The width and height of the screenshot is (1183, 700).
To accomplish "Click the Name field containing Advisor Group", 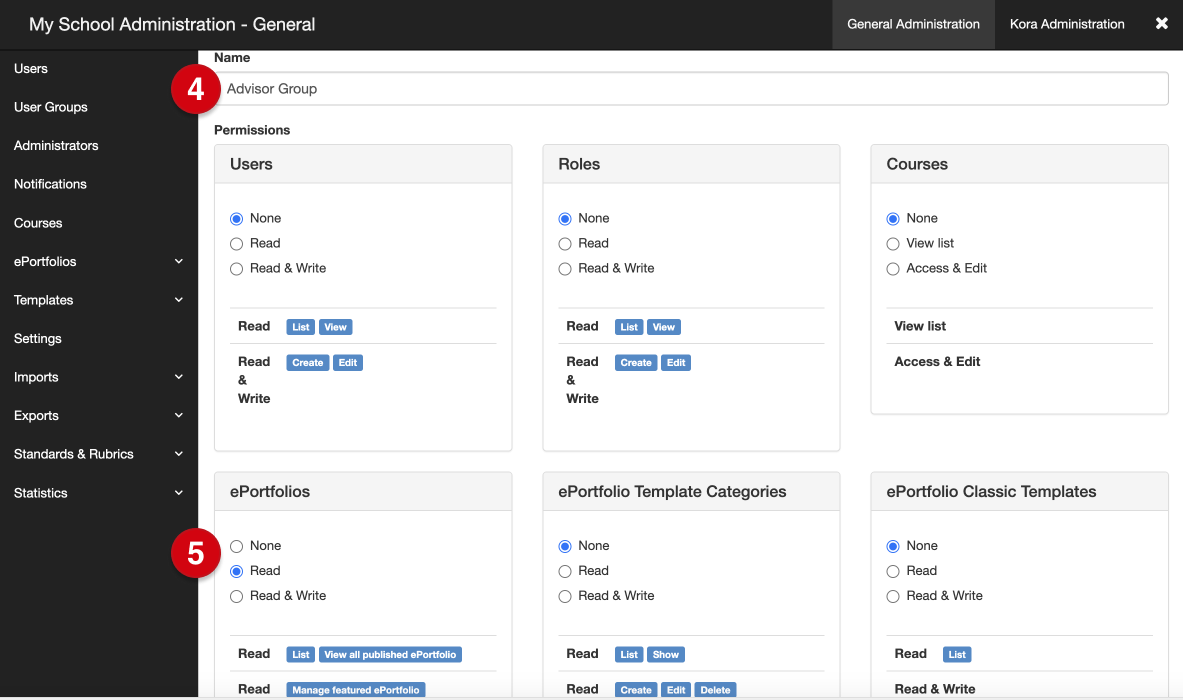I will (691, 89).
